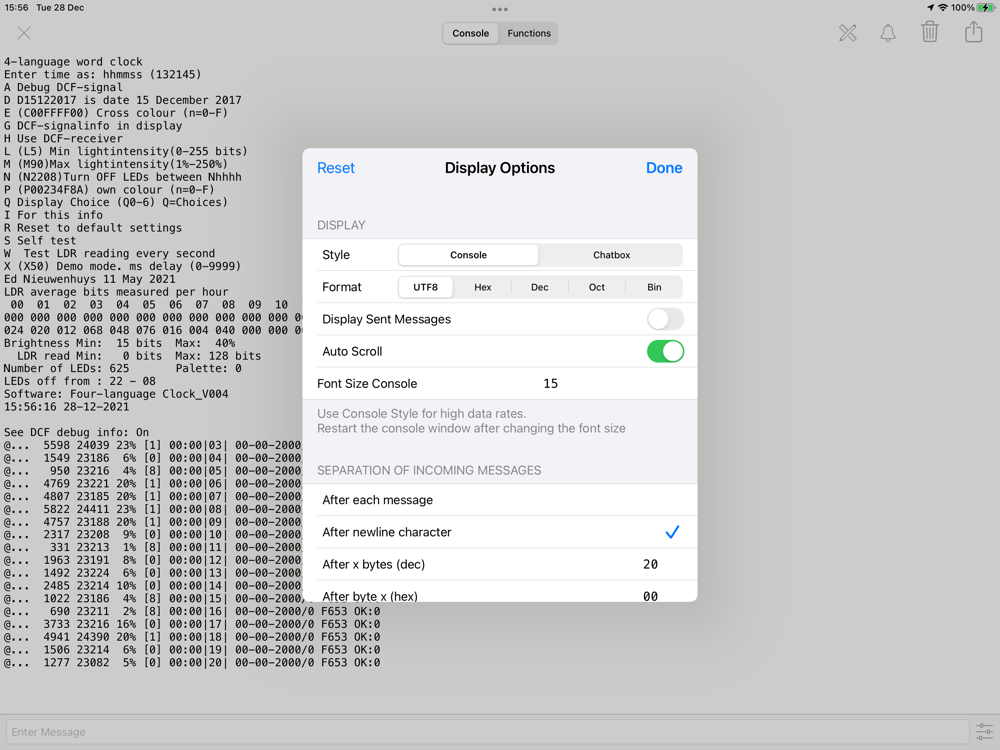Select Chatbox display style

[611, 254]
